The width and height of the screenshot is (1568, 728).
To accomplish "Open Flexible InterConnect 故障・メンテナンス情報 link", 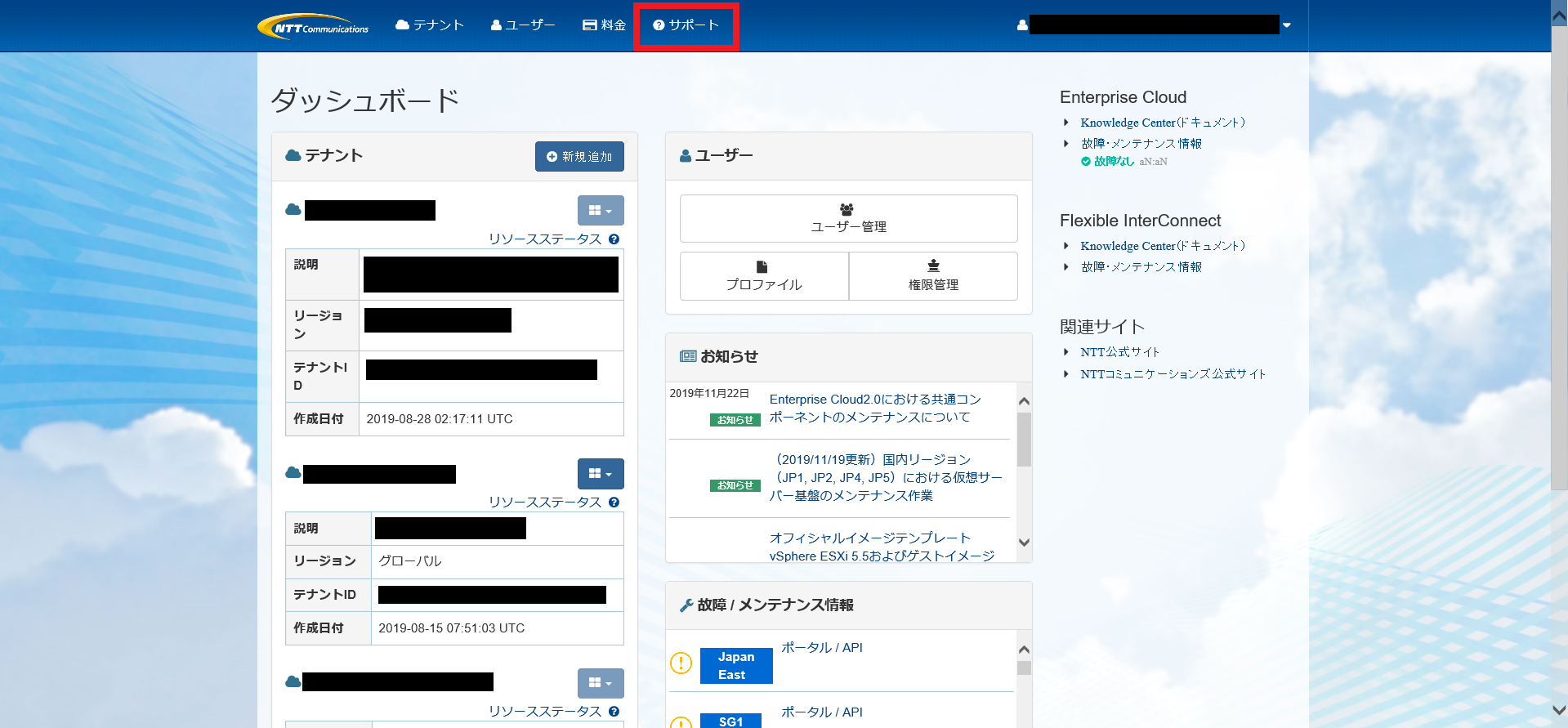I will pyautogui.click(x=1141, y=267).
